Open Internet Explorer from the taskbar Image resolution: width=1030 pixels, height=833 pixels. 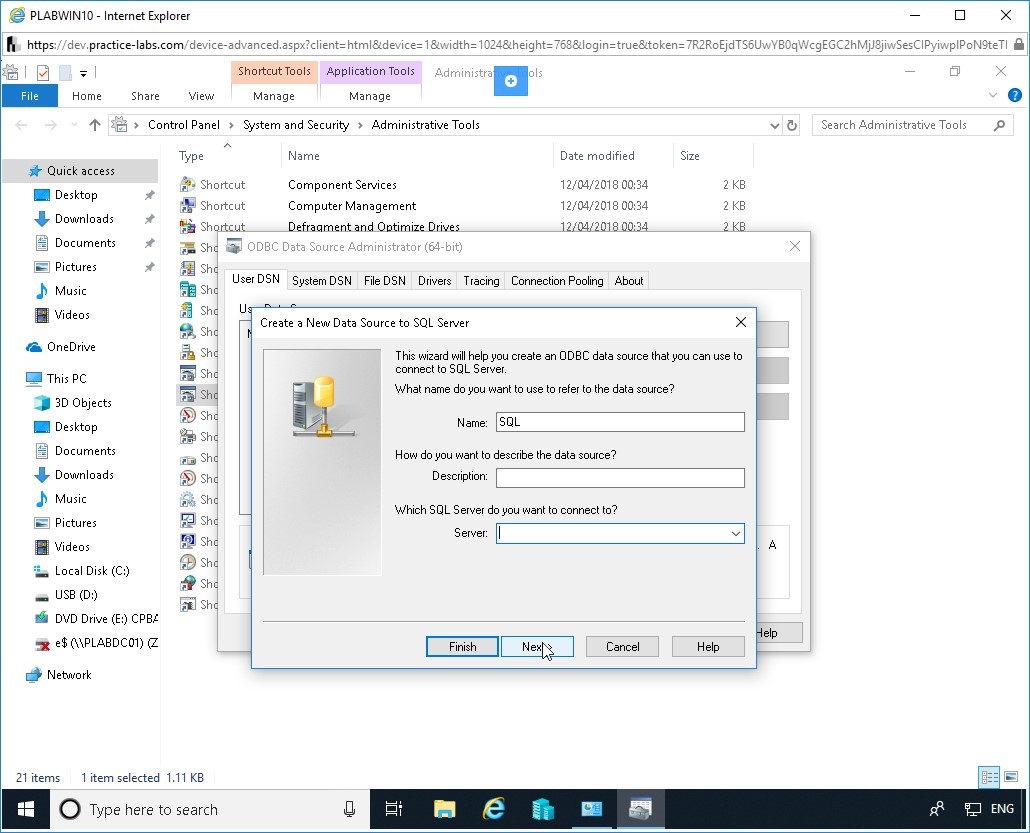tap(493, 809)
